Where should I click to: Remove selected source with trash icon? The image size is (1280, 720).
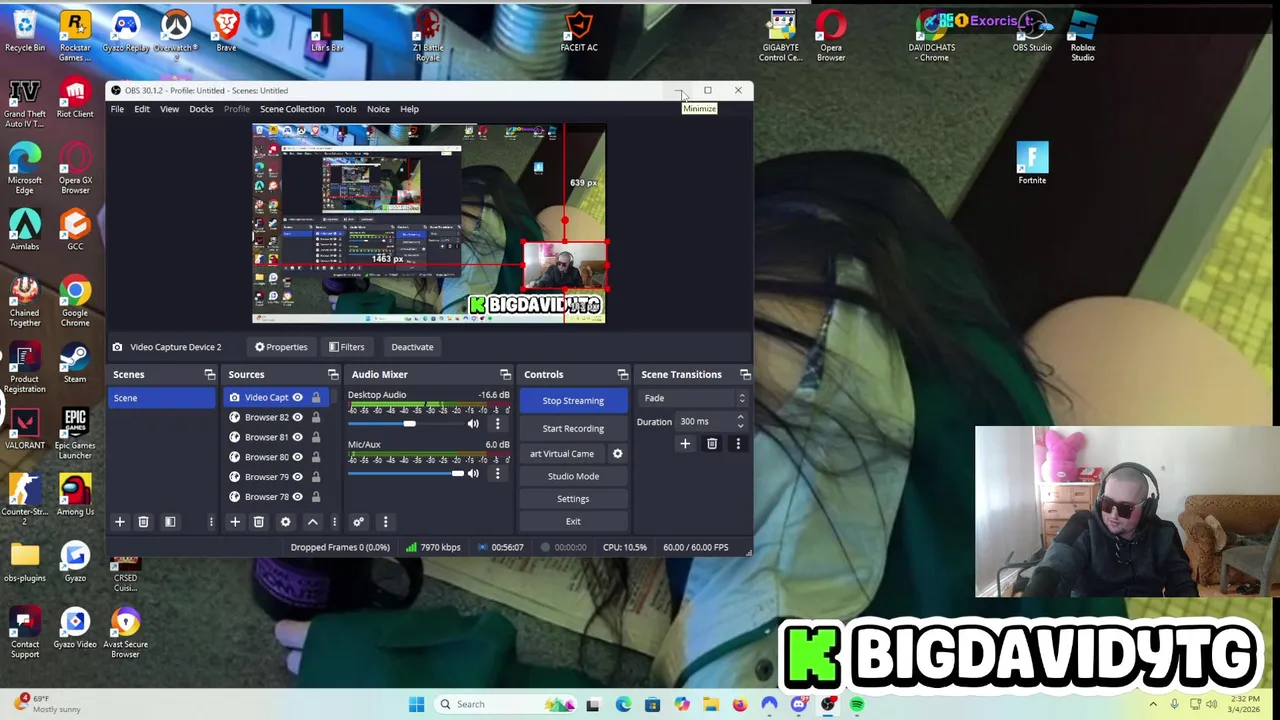point(258,522)
